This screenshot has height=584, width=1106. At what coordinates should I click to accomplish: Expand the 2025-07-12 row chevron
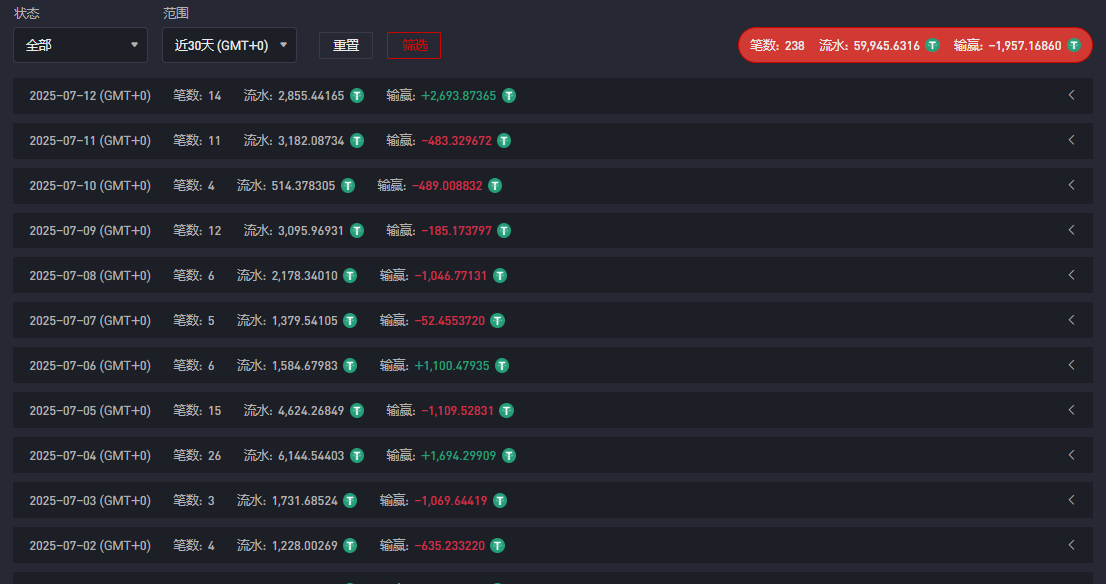coord(1071,95)
